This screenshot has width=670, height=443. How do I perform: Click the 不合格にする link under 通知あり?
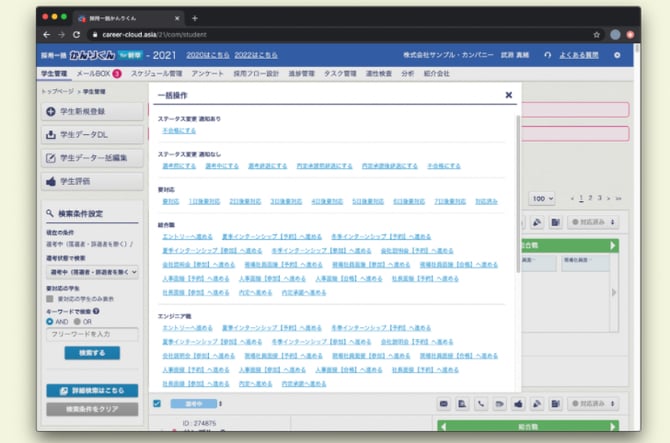pos(179,130)
